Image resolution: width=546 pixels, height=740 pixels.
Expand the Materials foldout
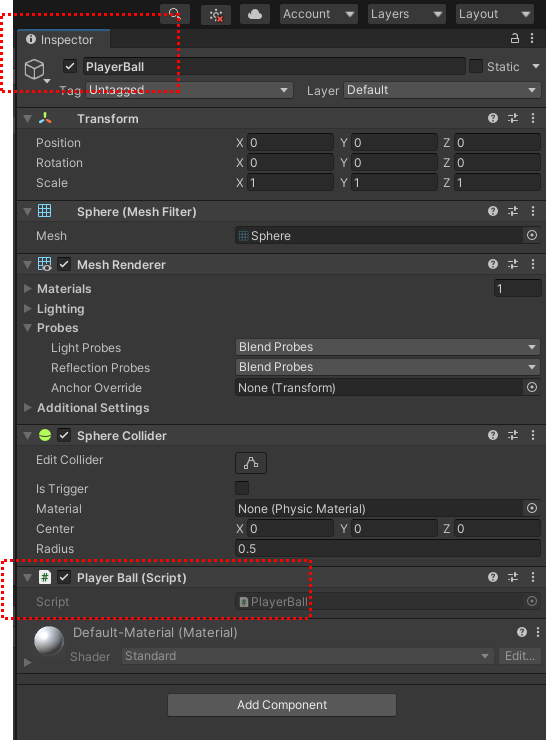(27, 288)
